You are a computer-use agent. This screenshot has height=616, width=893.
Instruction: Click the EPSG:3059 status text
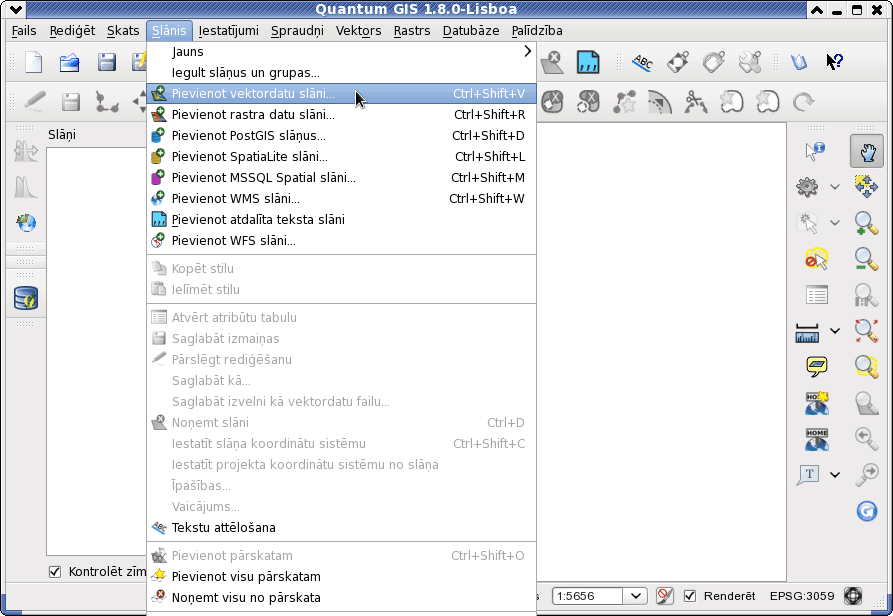802,596
